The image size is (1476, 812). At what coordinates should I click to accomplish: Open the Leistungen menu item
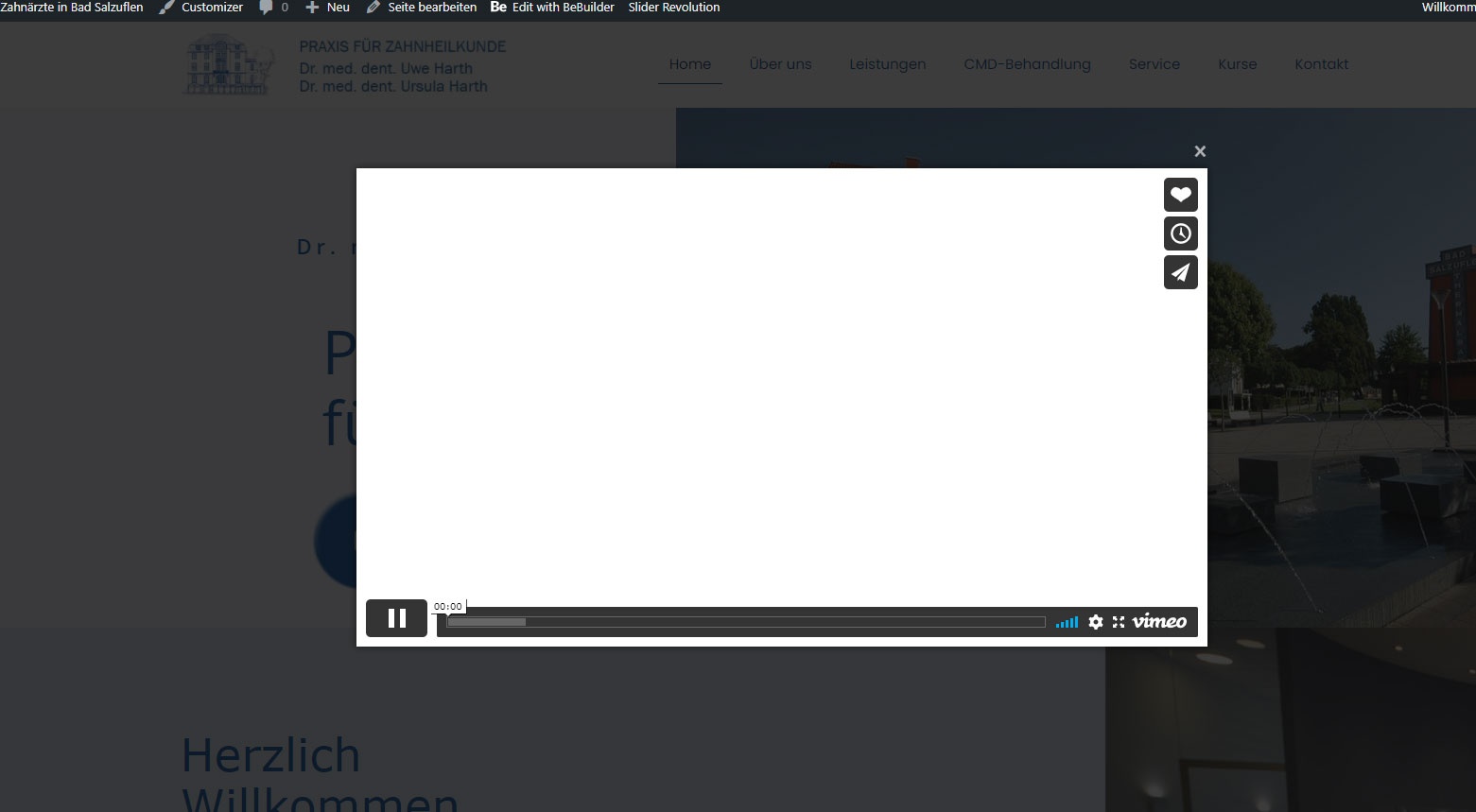coord(888,64)
